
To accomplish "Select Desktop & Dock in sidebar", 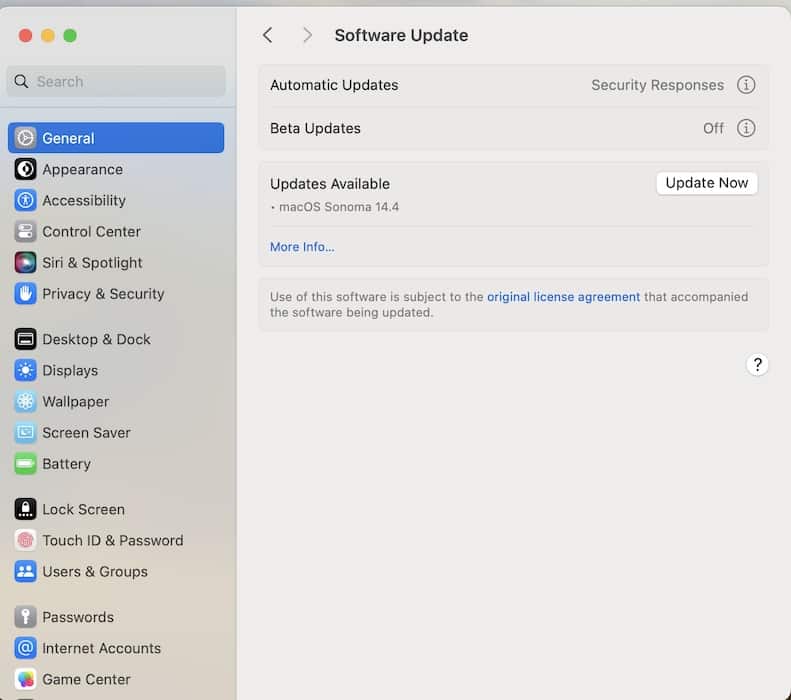I will click(x=96, y=339).
